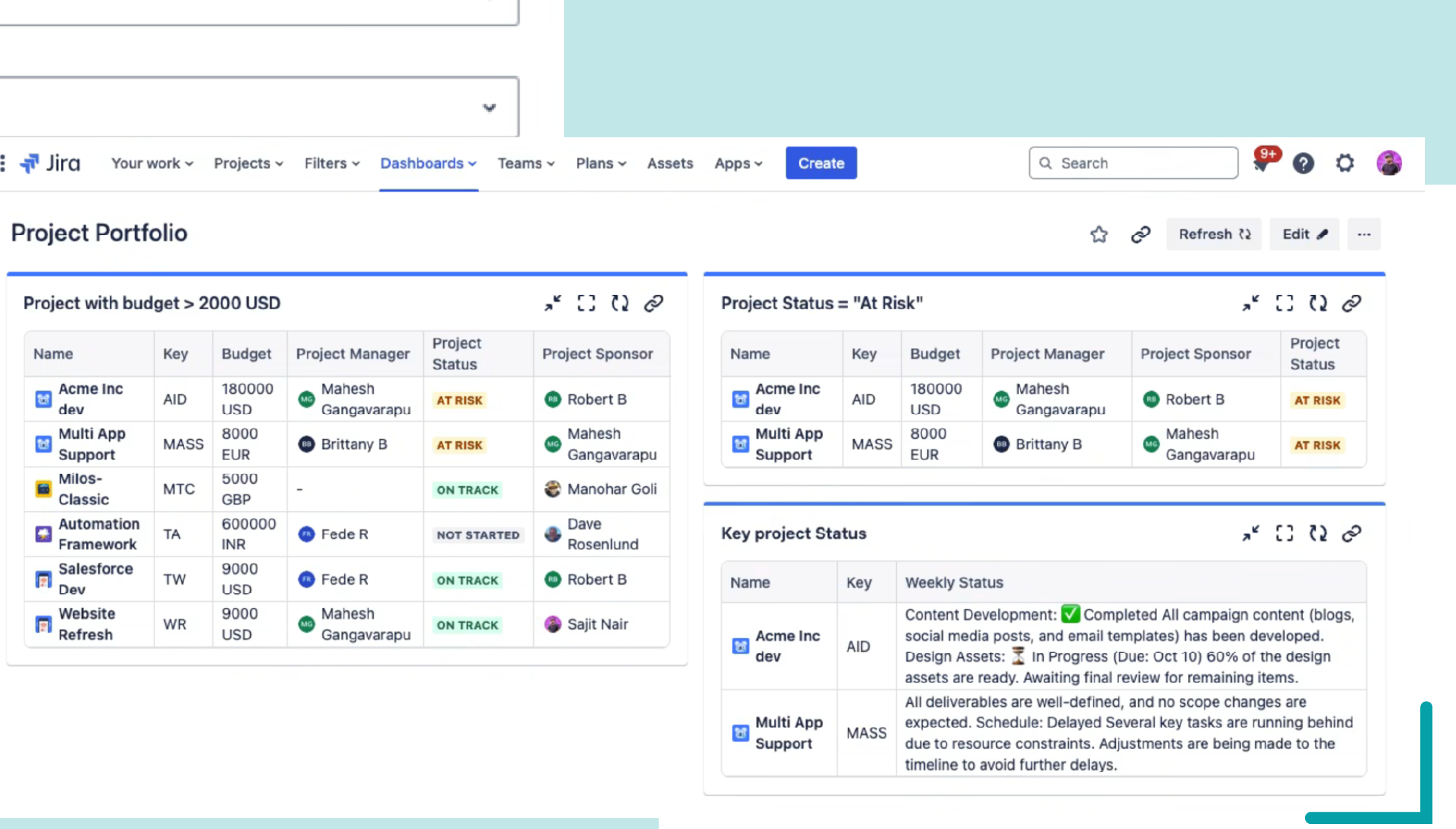Star the Project Portfolio dashboard

click(1098, 234)
